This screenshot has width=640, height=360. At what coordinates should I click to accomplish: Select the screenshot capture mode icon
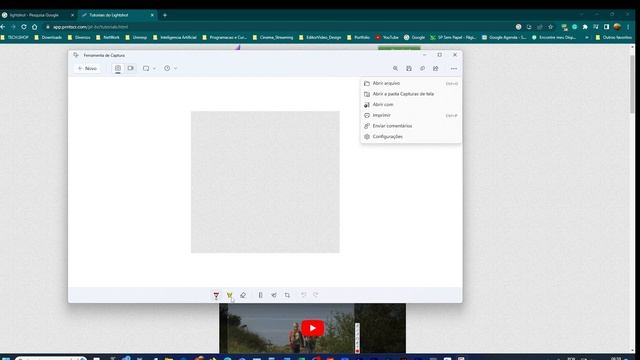(118, 68)
